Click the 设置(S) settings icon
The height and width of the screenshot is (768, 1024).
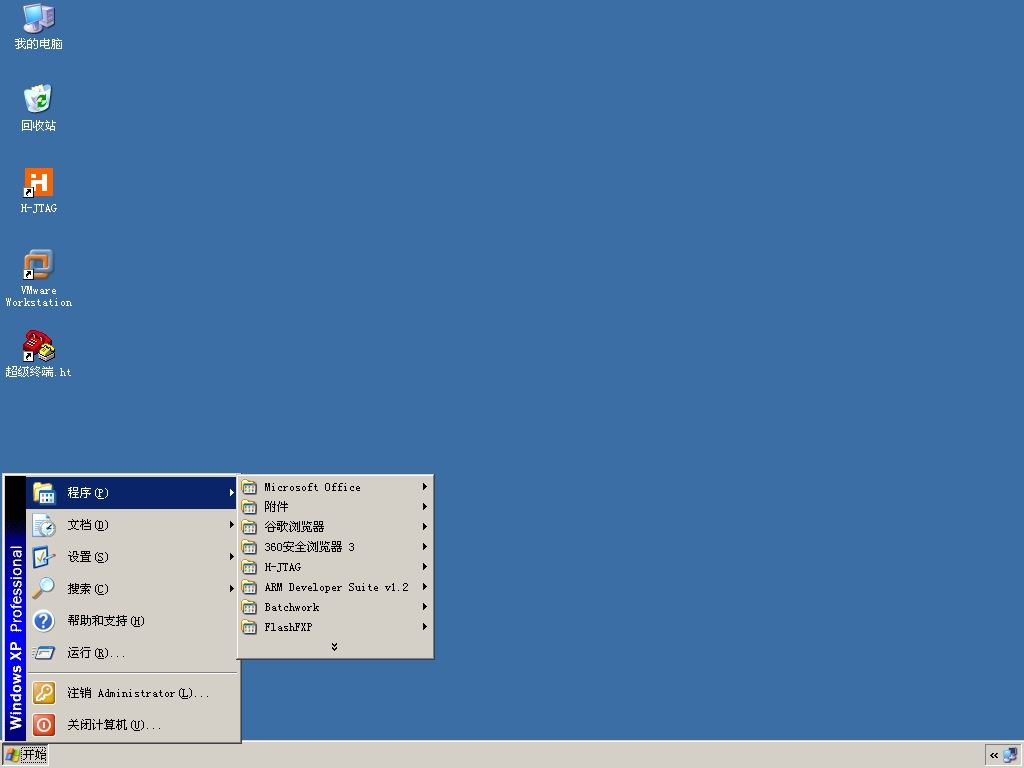coord(44,557)
